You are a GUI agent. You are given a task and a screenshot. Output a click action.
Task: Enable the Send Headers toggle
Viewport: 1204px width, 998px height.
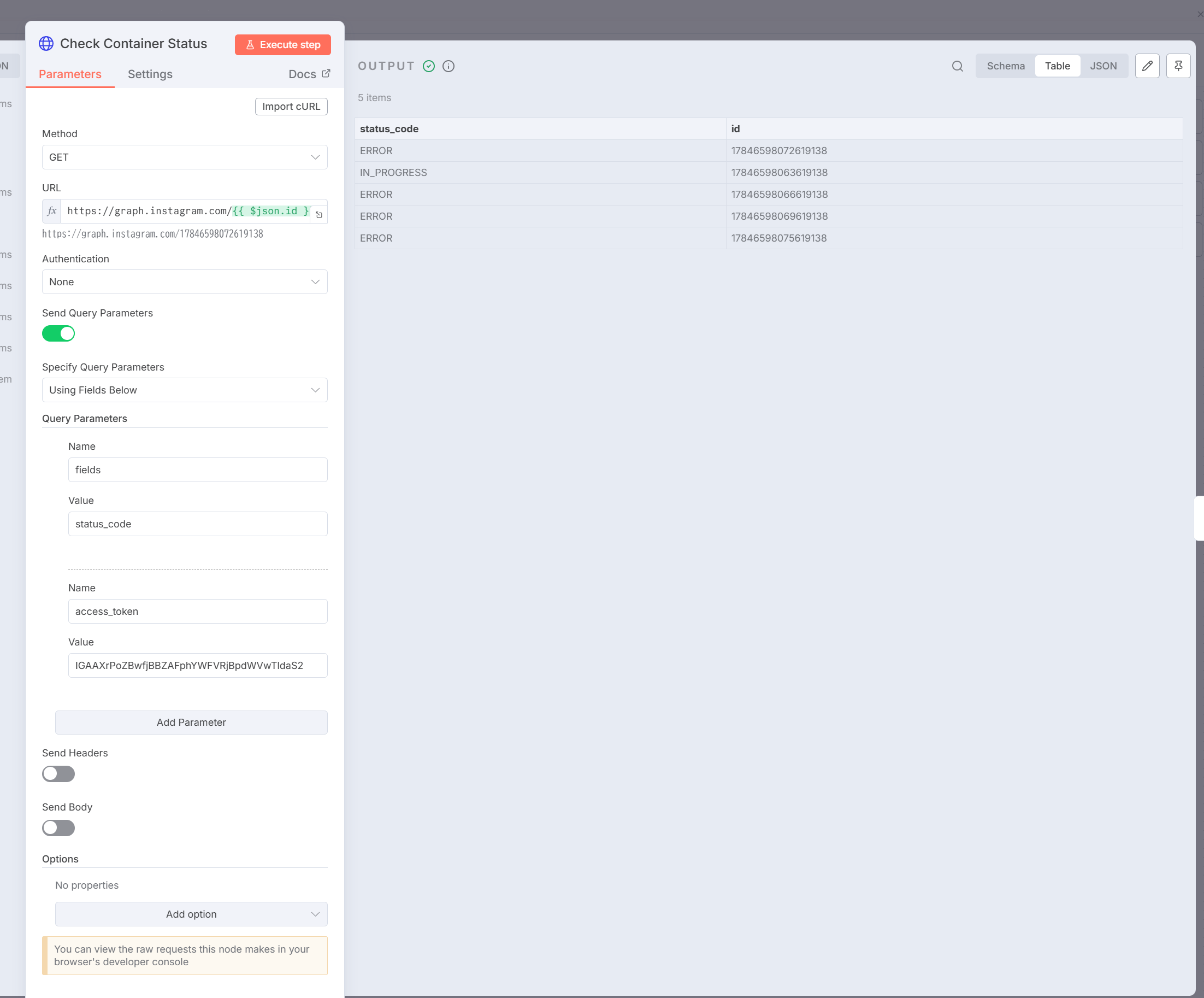coord(58,774)
